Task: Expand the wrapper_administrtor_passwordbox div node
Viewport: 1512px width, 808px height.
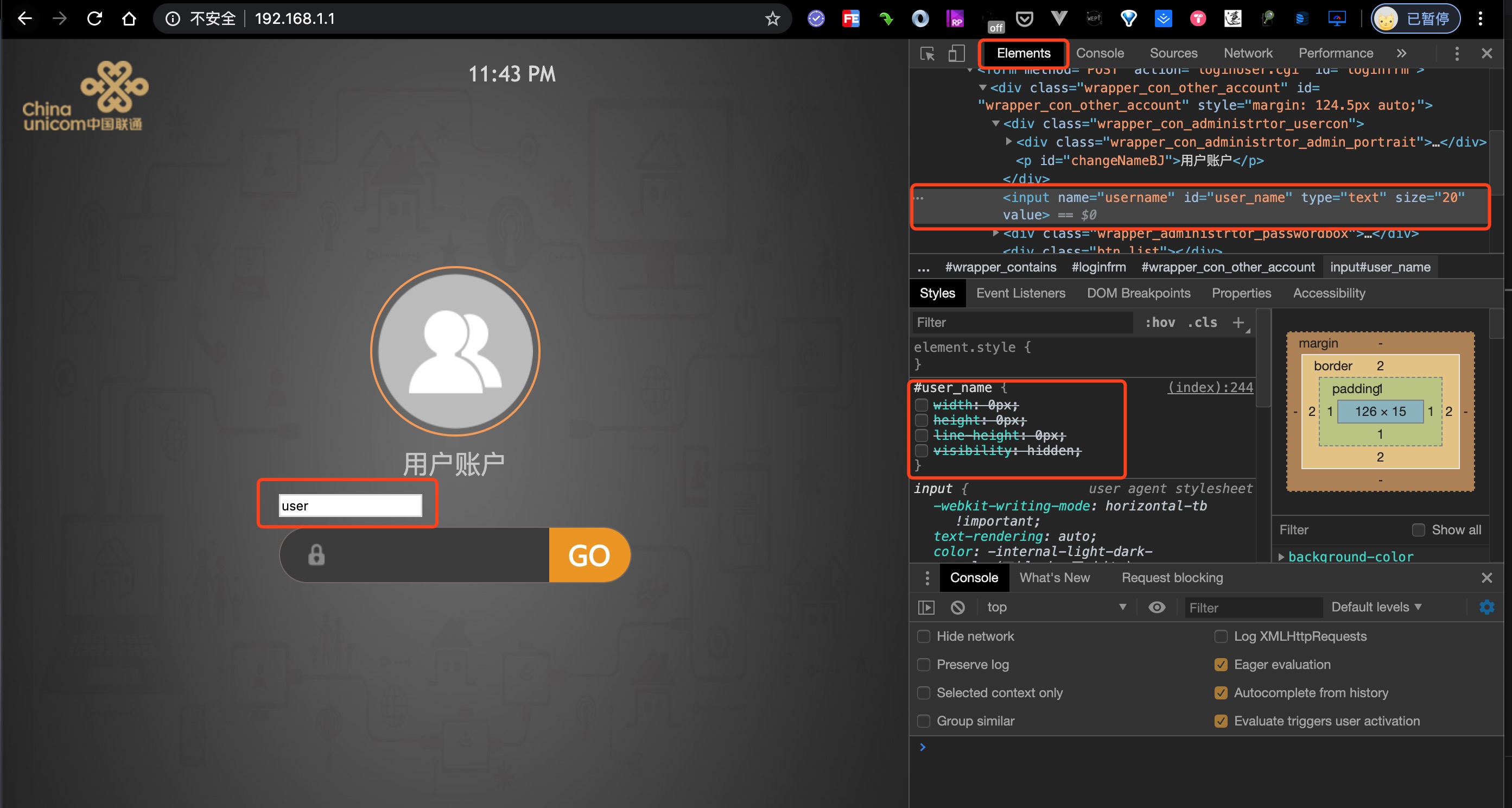Action: point(995,233)
